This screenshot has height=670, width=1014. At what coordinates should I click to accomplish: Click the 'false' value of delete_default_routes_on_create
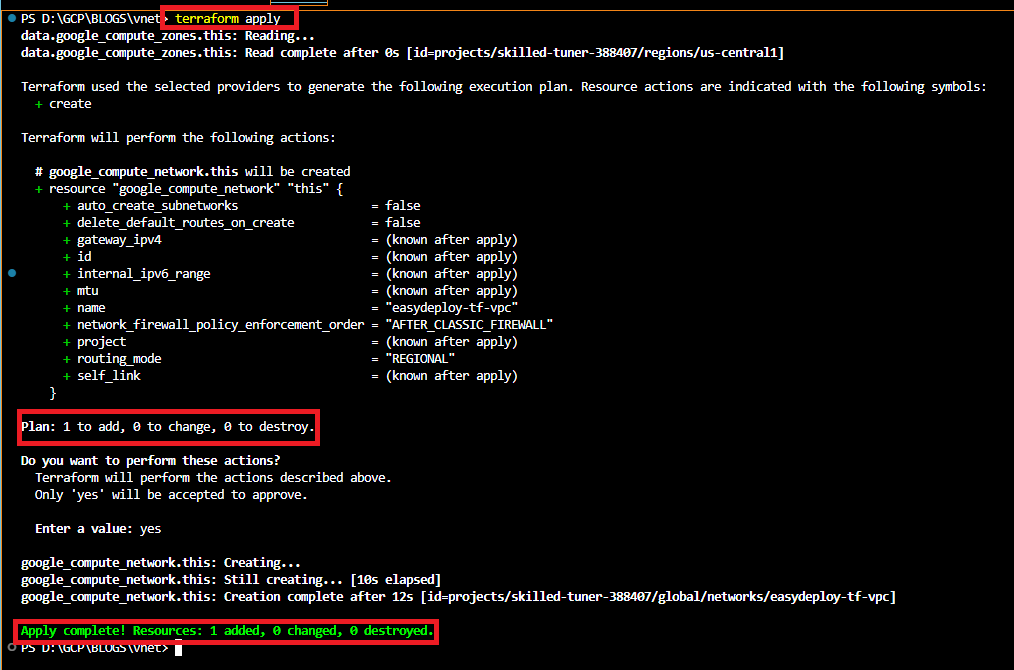403,222
